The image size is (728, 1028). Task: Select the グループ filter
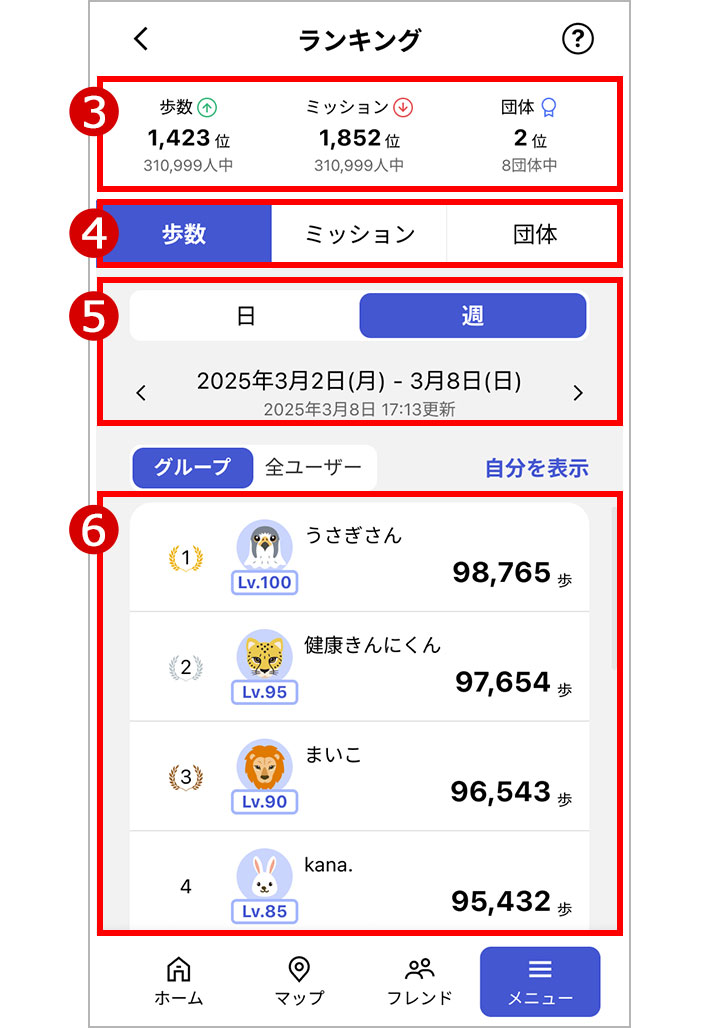coord(192,466)
